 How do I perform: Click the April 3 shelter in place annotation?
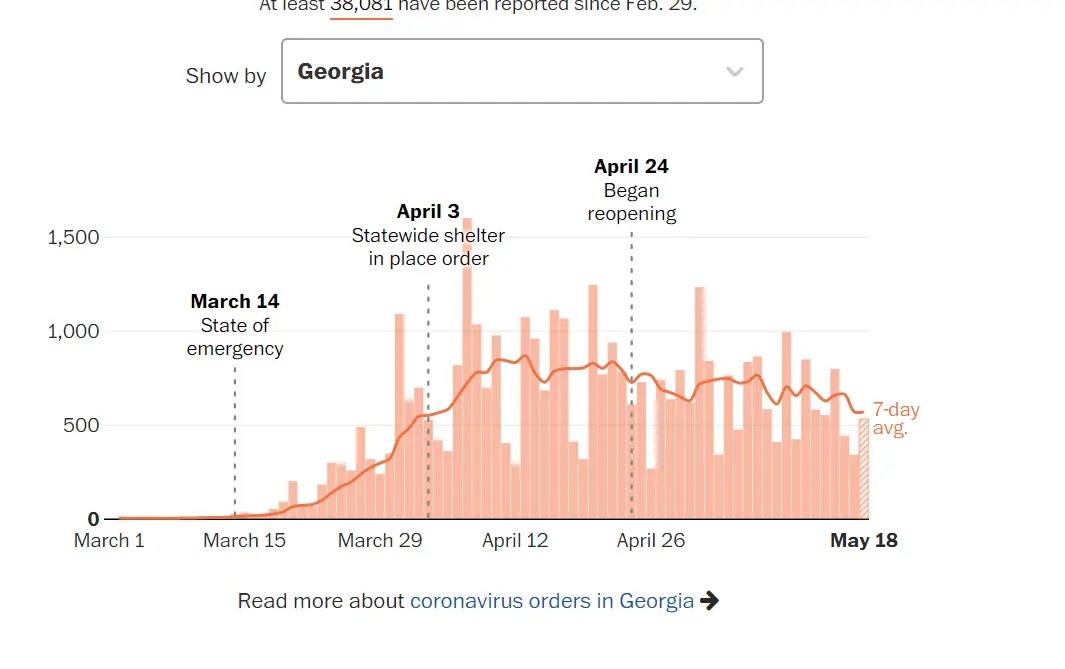point(428,235)
